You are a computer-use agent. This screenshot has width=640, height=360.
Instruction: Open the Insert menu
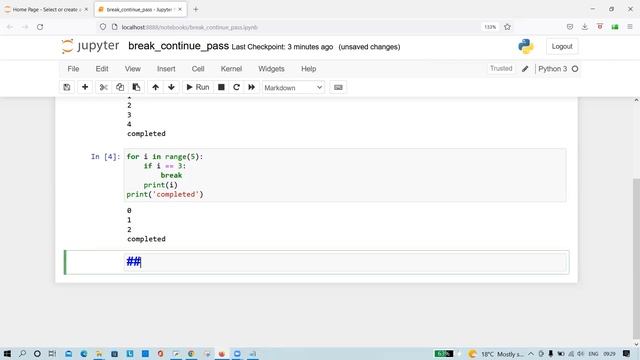tap(166, 69)
